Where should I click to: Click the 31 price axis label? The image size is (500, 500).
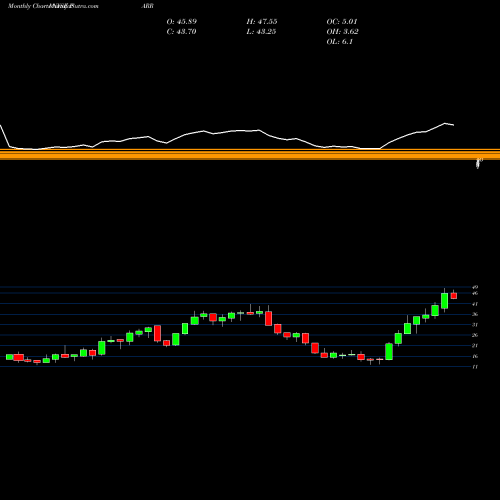click(x=475, y=325)
